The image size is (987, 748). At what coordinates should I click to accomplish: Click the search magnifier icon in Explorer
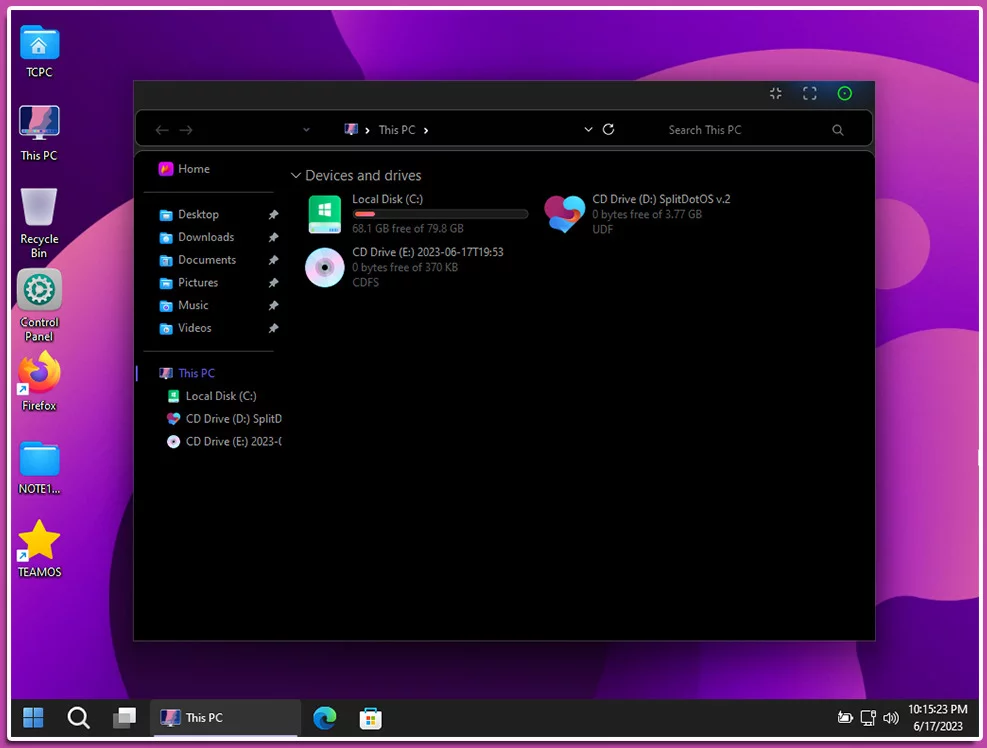tap(837, 130)
